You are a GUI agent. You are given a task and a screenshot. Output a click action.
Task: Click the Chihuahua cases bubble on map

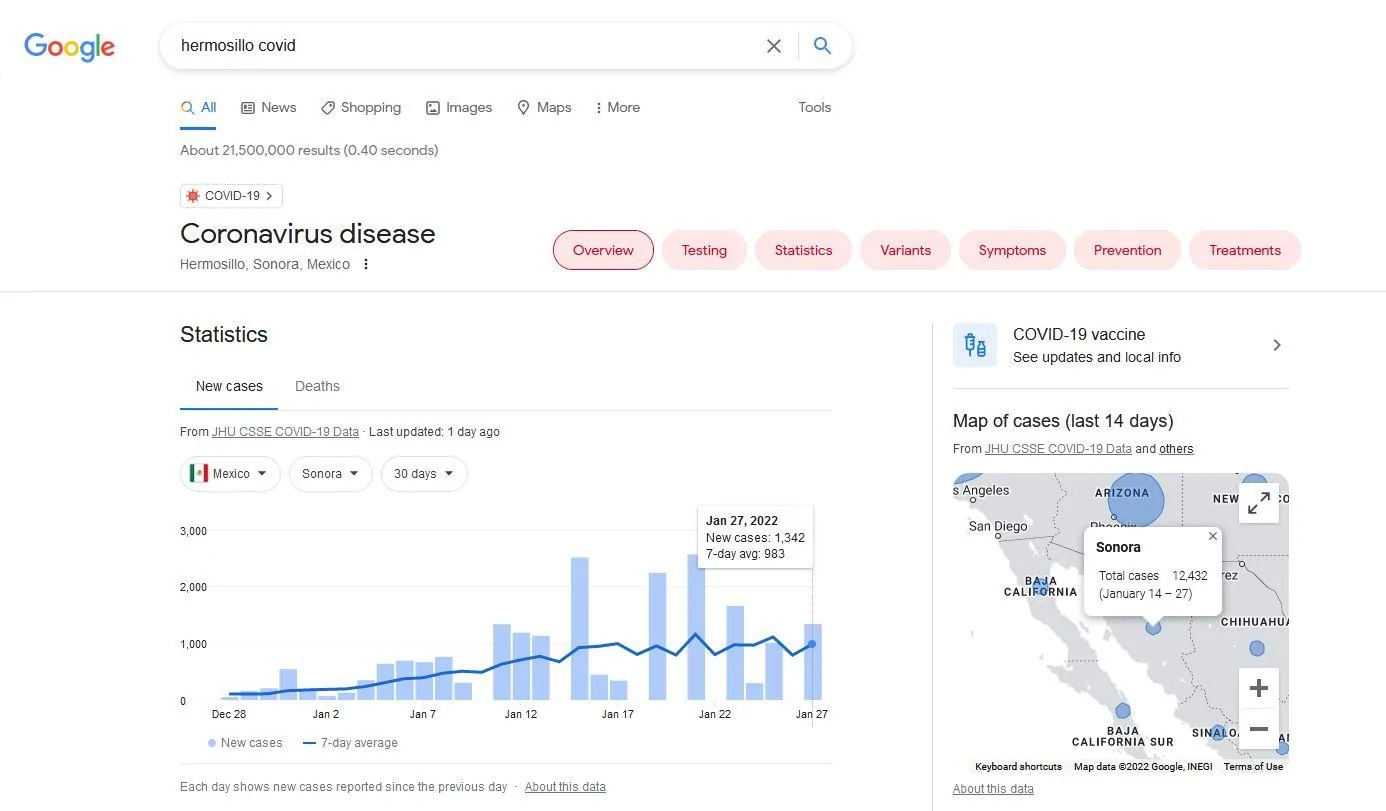click(x=1257, y=648)
